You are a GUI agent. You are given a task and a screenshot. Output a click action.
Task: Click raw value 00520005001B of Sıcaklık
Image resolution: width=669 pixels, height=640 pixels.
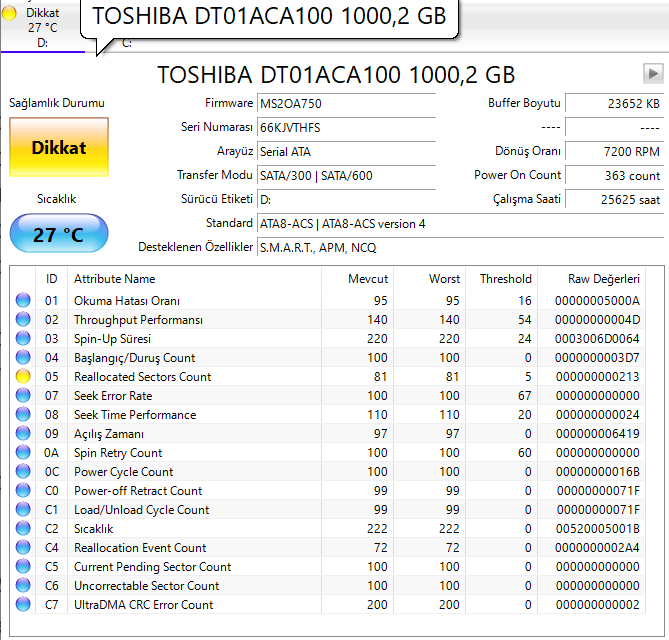click(x=597, y=529)
